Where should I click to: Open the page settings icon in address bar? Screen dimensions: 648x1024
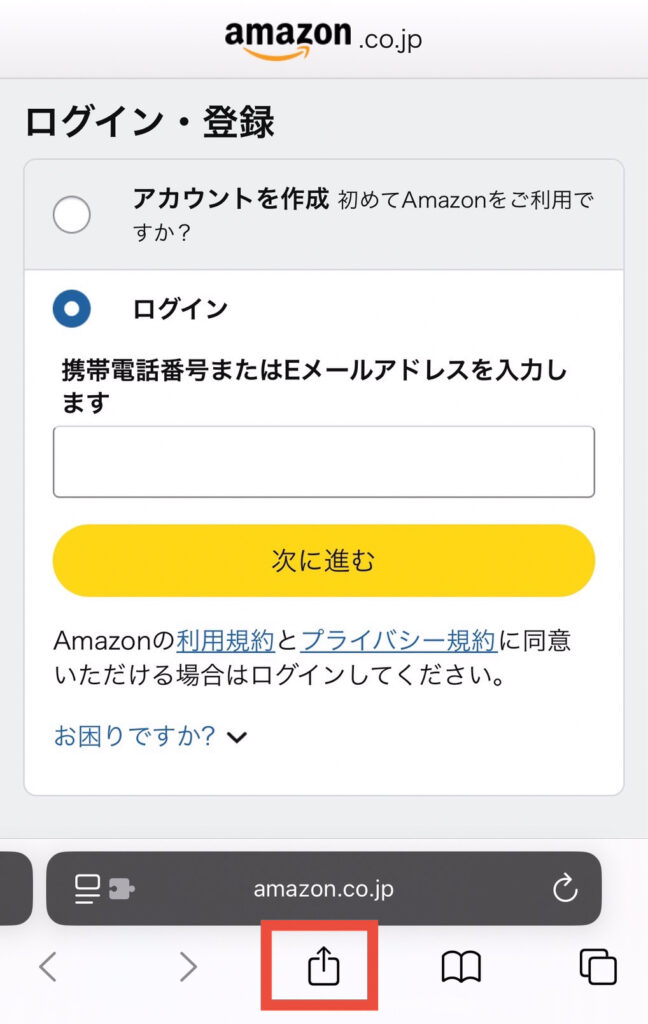coord(104,888)
